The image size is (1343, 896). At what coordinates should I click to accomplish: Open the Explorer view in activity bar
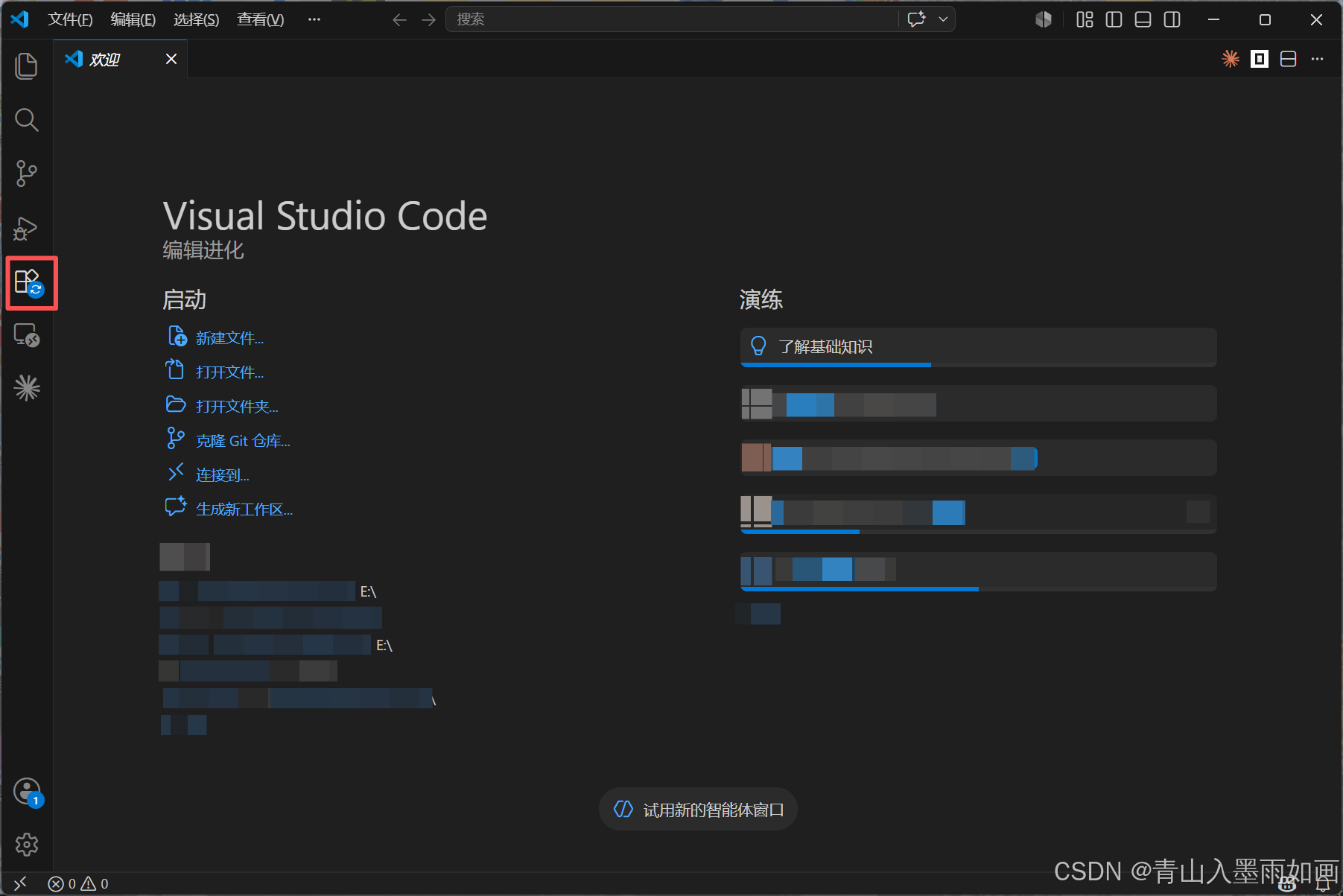(27, 66)
